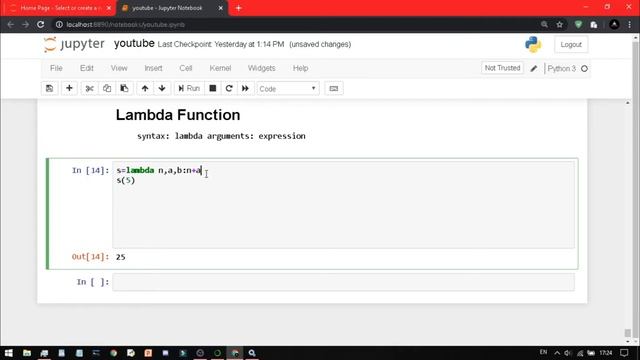Click the Out[14] result 25
The width and height of the screenshot is (640, 360).
click(x=121, y=257)
